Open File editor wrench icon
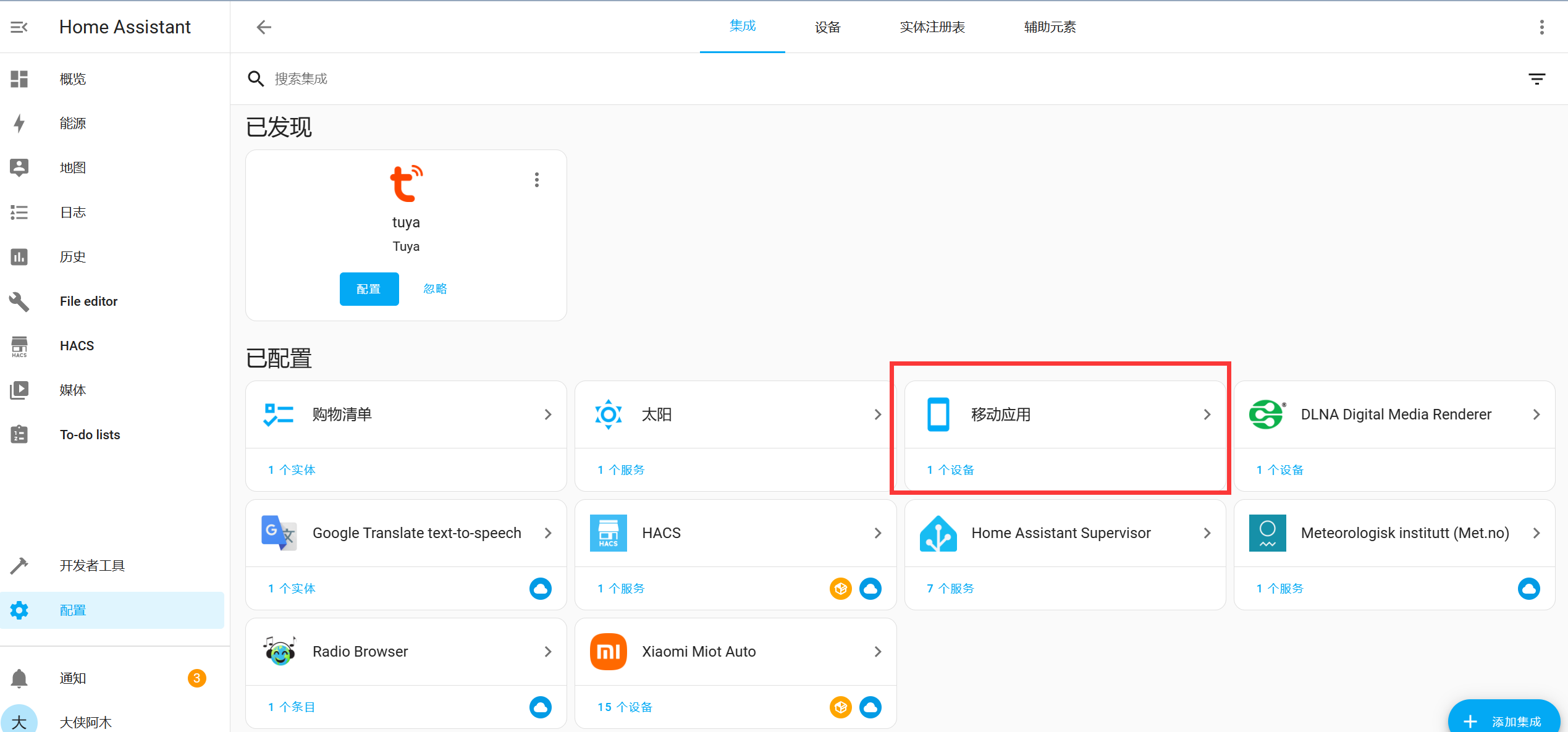The image size is (1568, 732). click(19, 301)
